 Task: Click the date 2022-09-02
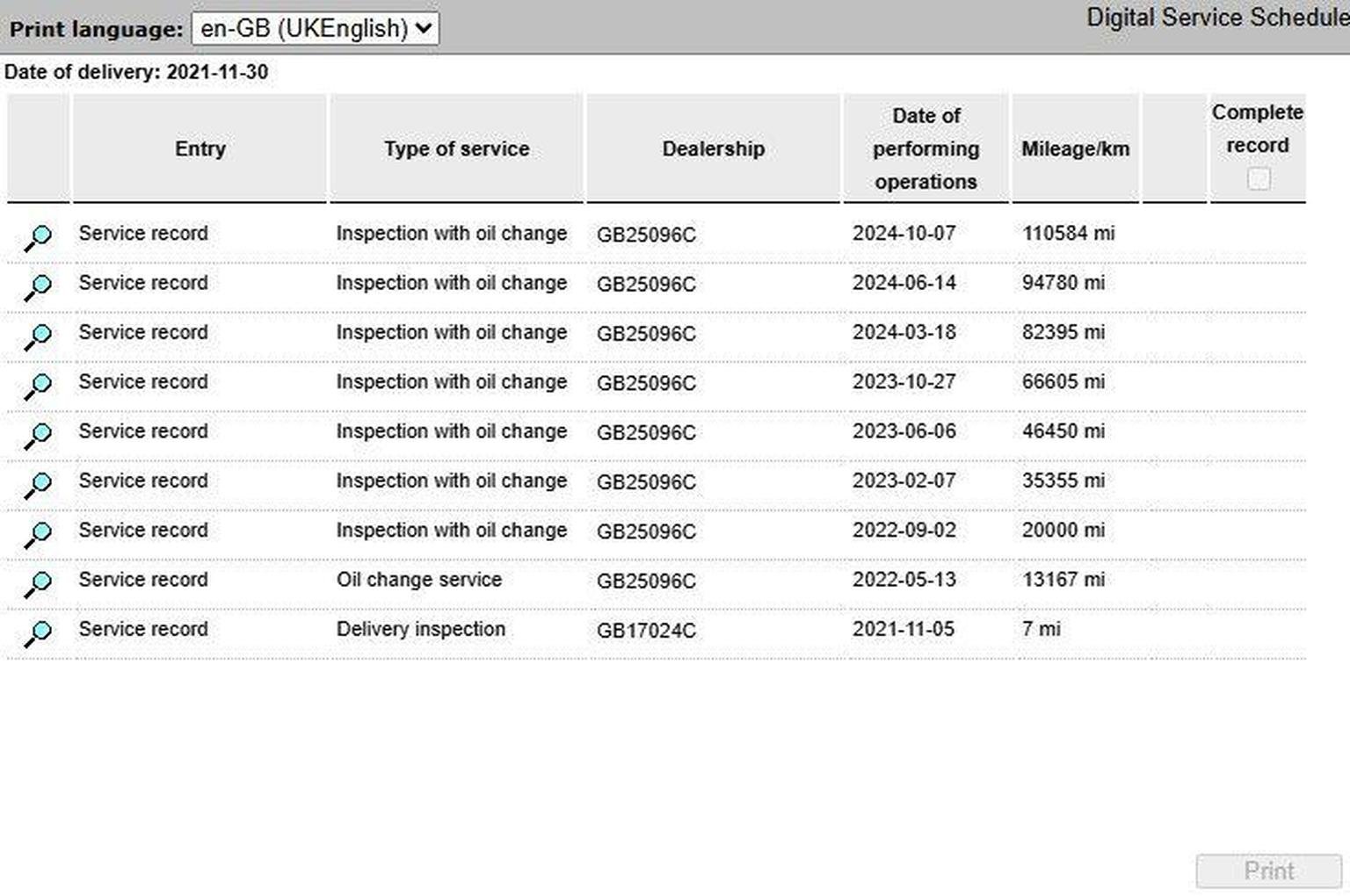coord(904,530)
